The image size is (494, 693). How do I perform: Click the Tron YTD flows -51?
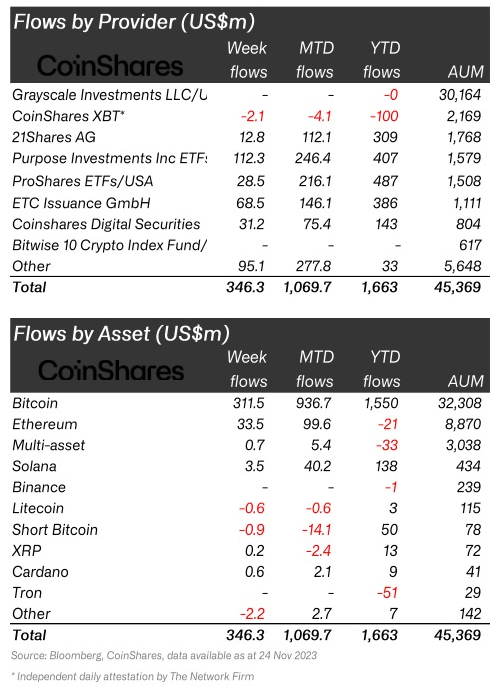click(x=388, y=593)
